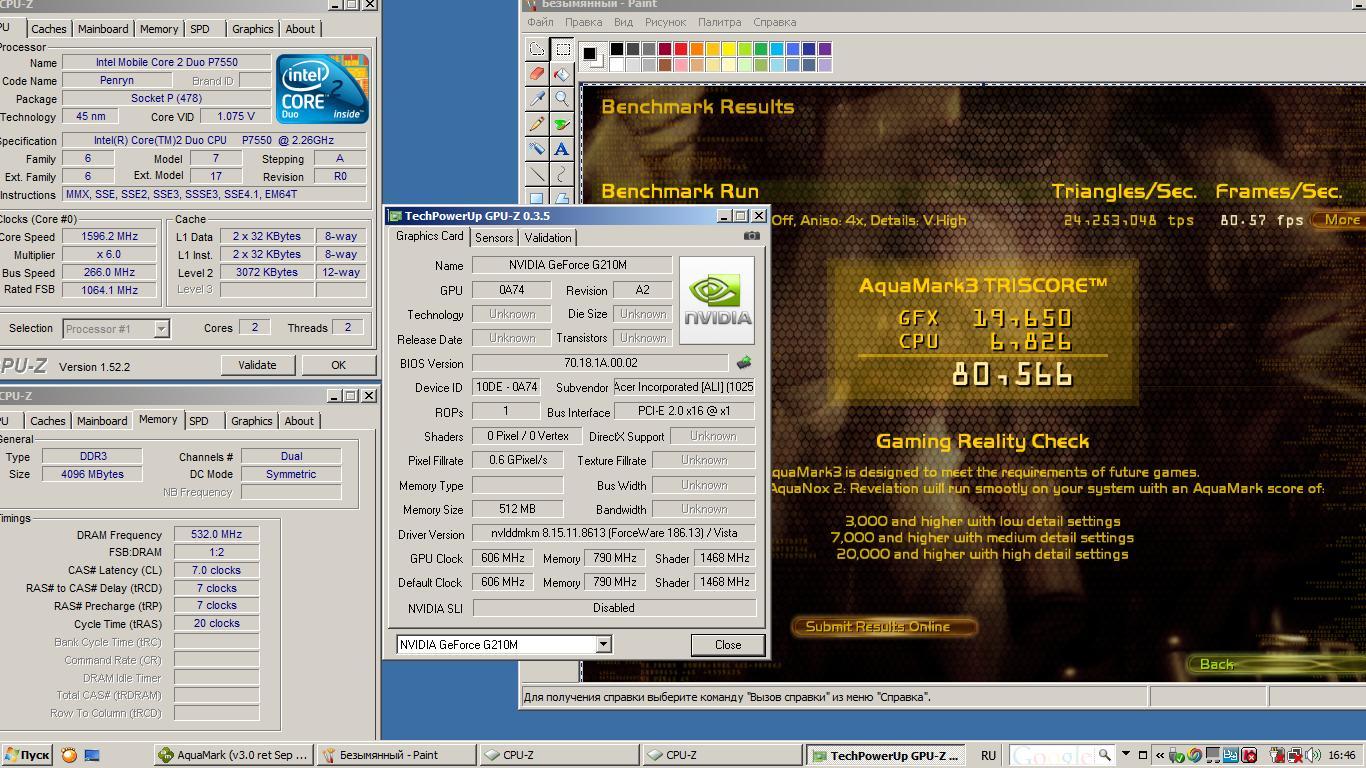The width and height of the screenshot is (1366, 768).
Task: Click the Google search magnifier in taskbar
Action: tap(1104, 755)
